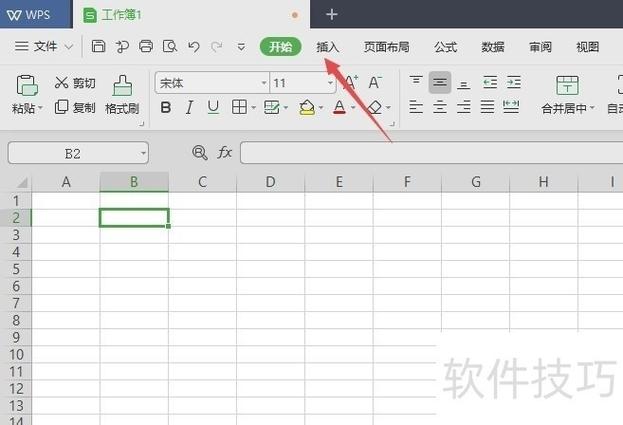This screenshot has width=623, height=425.
Task: Undo the last action
Action: (x=193, y=47)
